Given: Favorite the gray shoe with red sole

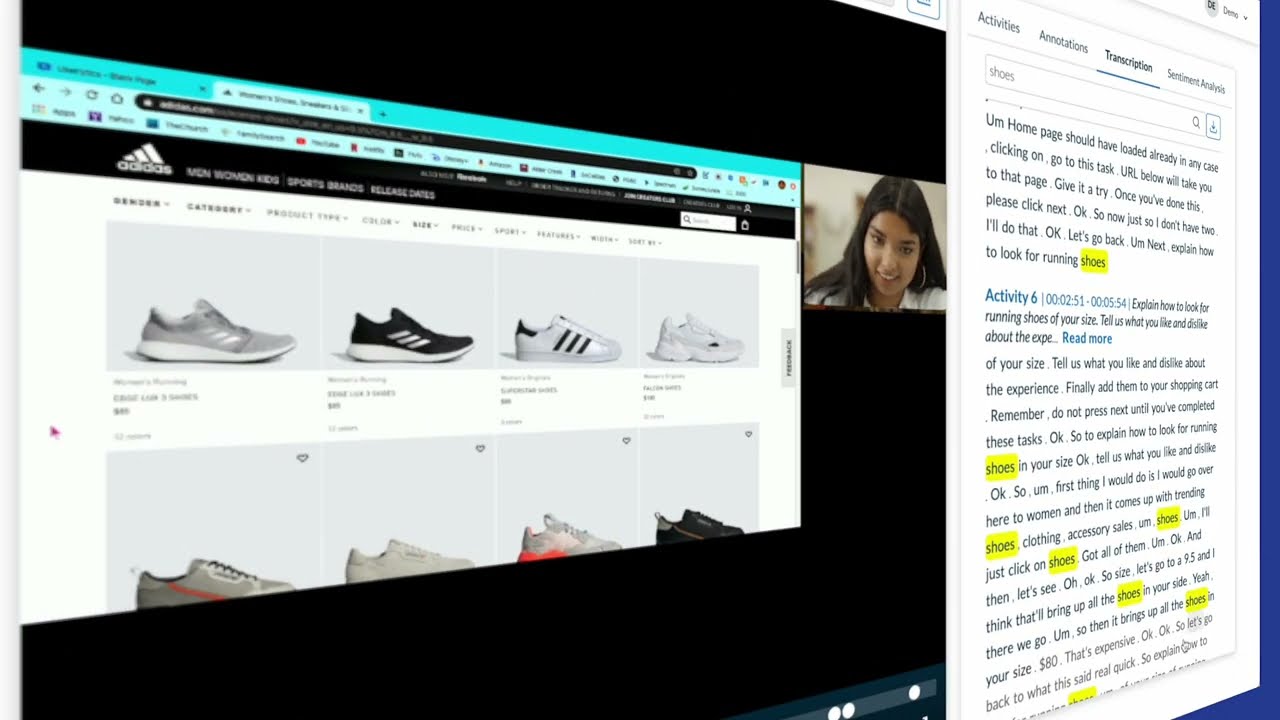Looking at the screenshot, I should pyautogui.click(x=627, y=441).
